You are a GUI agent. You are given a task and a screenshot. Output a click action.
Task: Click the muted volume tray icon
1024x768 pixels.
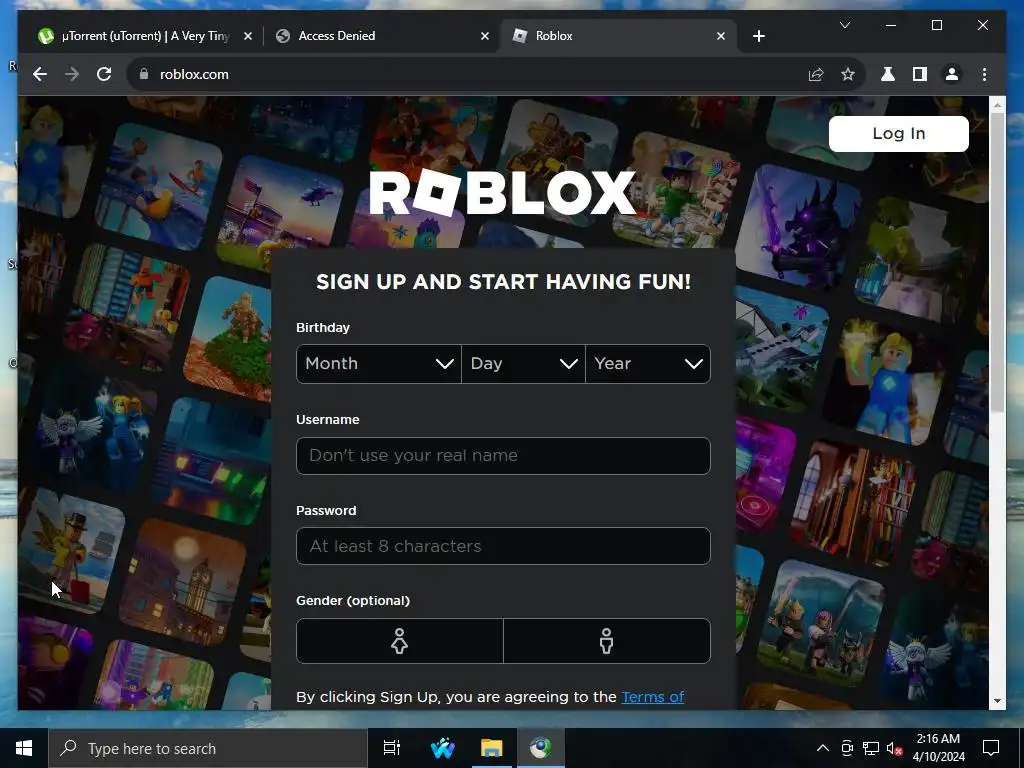(x=895, y=748)
